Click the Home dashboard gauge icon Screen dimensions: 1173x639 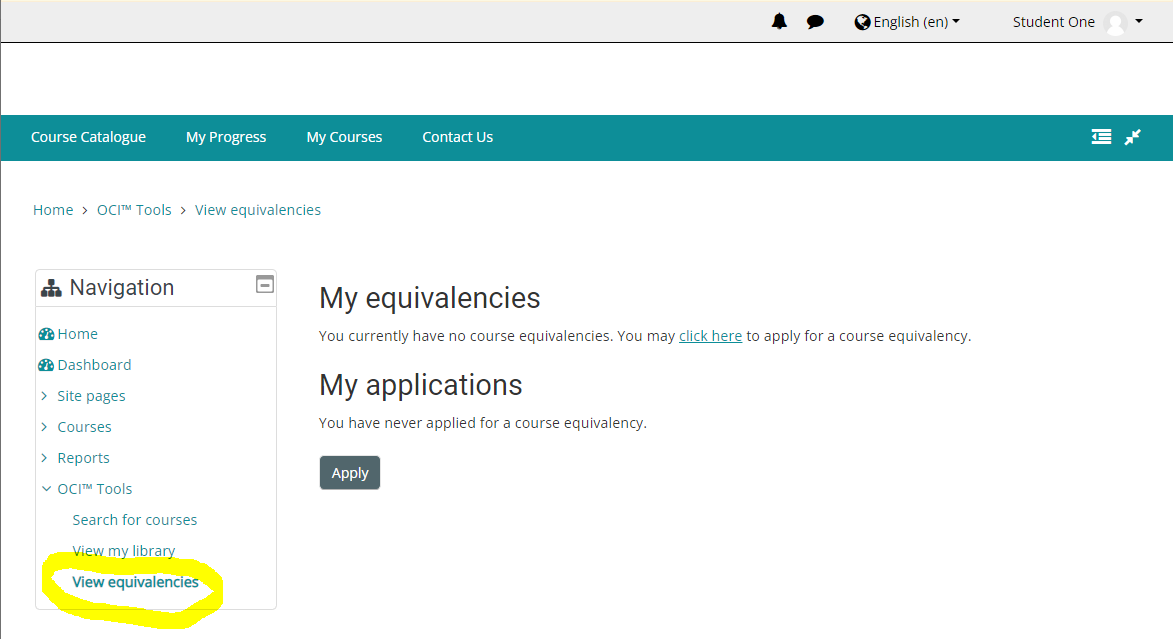(x=46, y=334)
